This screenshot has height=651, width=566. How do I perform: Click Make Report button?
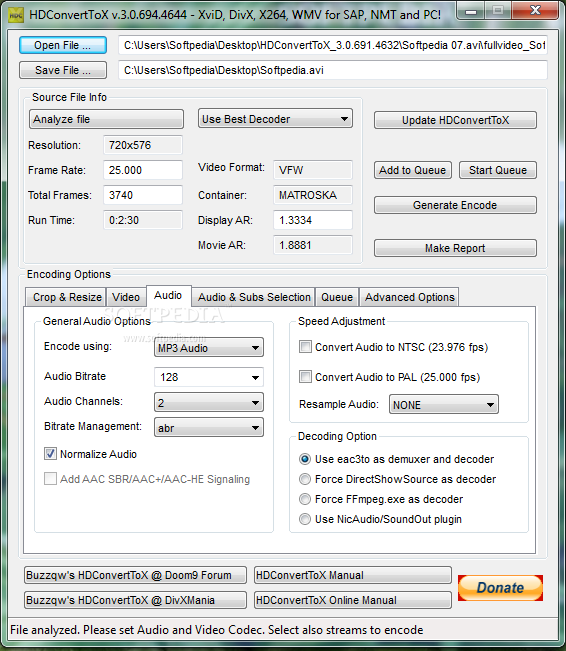[455, 248]
